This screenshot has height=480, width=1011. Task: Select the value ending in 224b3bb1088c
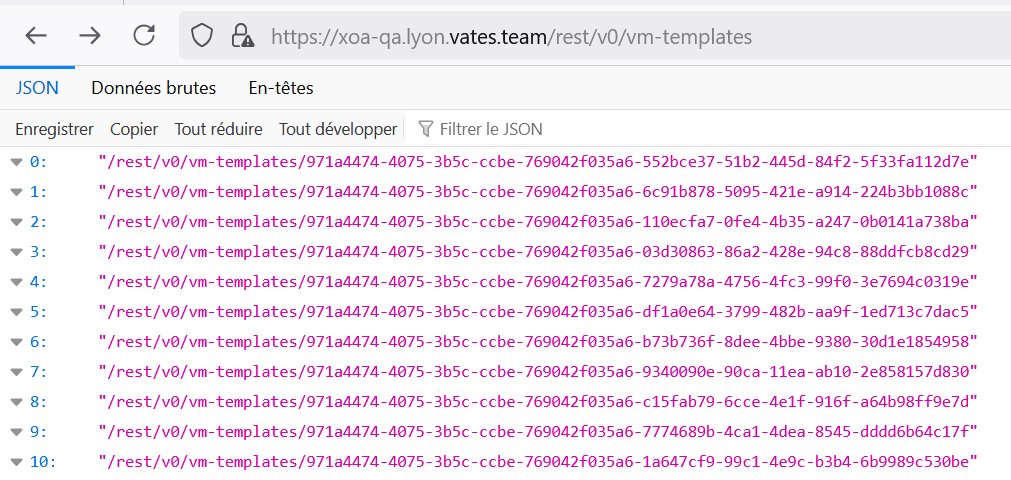click(538, 192)
